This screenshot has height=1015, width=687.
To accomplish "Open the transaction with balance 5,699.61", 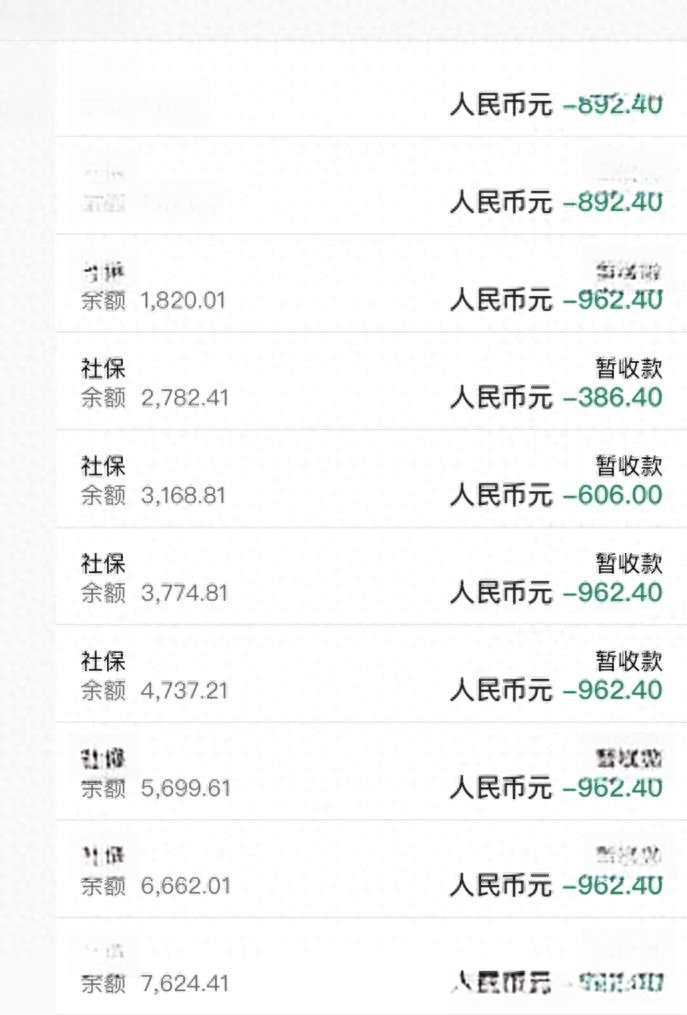I will [x=372, y=772].
